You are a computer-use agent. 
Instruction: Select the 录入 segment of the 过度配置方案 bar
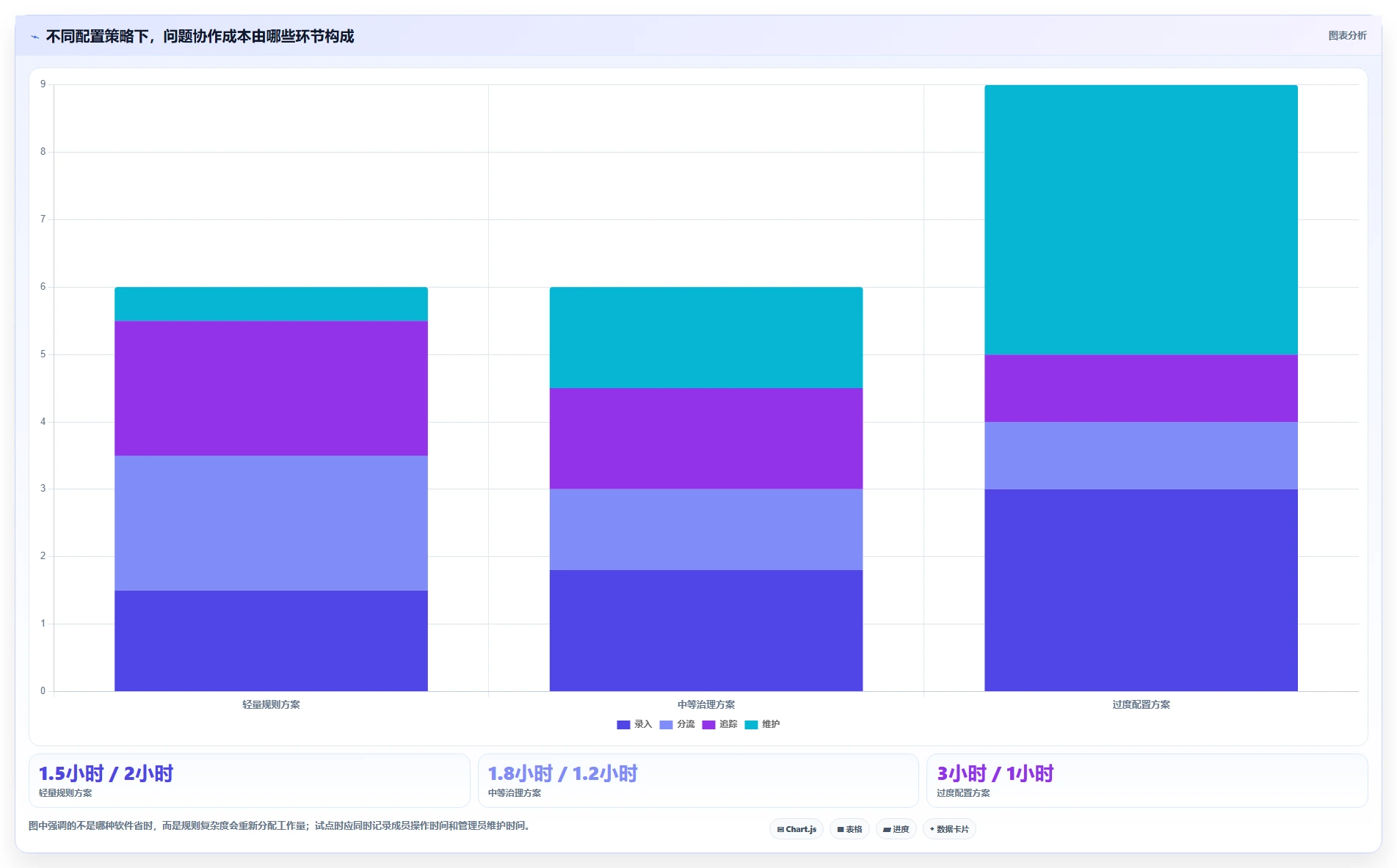tap(1141, 590)
